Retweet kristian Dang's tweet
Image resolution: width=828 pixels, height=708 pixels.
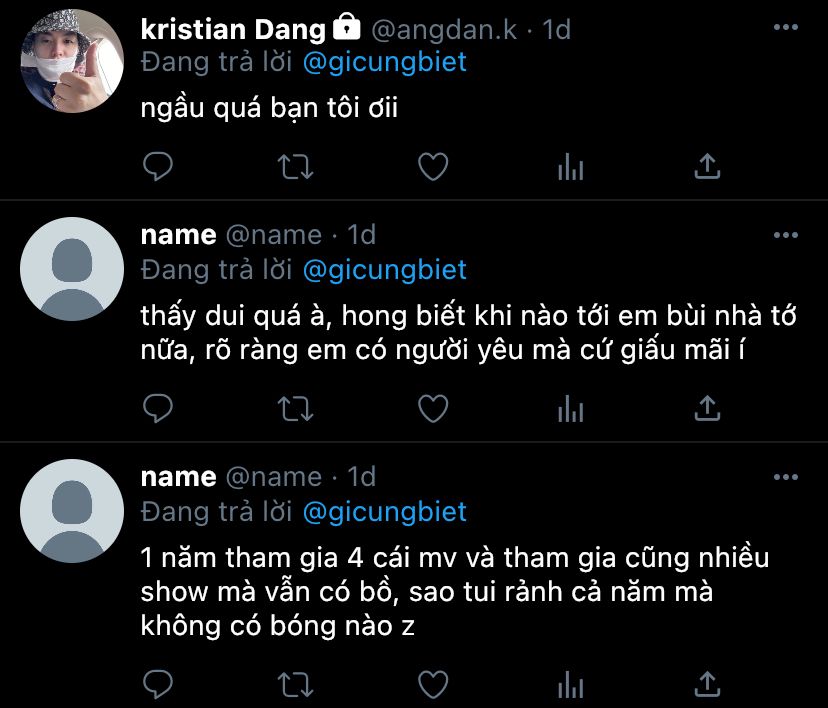click(x=295, y=166)
